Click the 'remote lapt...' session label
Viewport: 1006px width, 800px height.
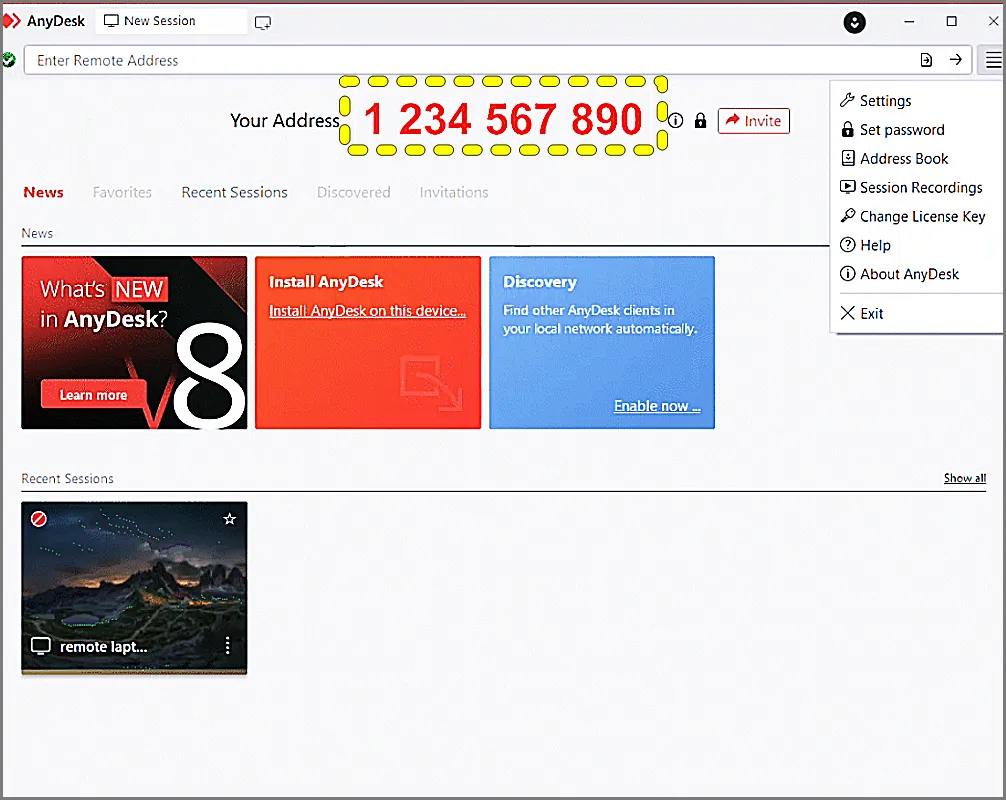coord(103,647)
